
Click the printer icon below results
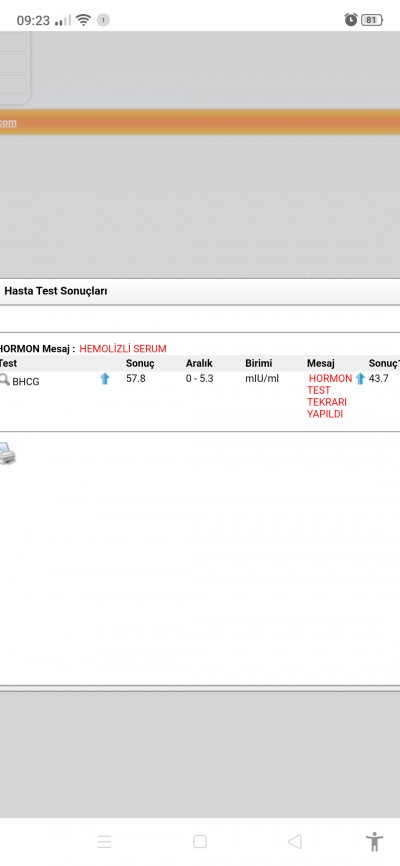[7, 453]
